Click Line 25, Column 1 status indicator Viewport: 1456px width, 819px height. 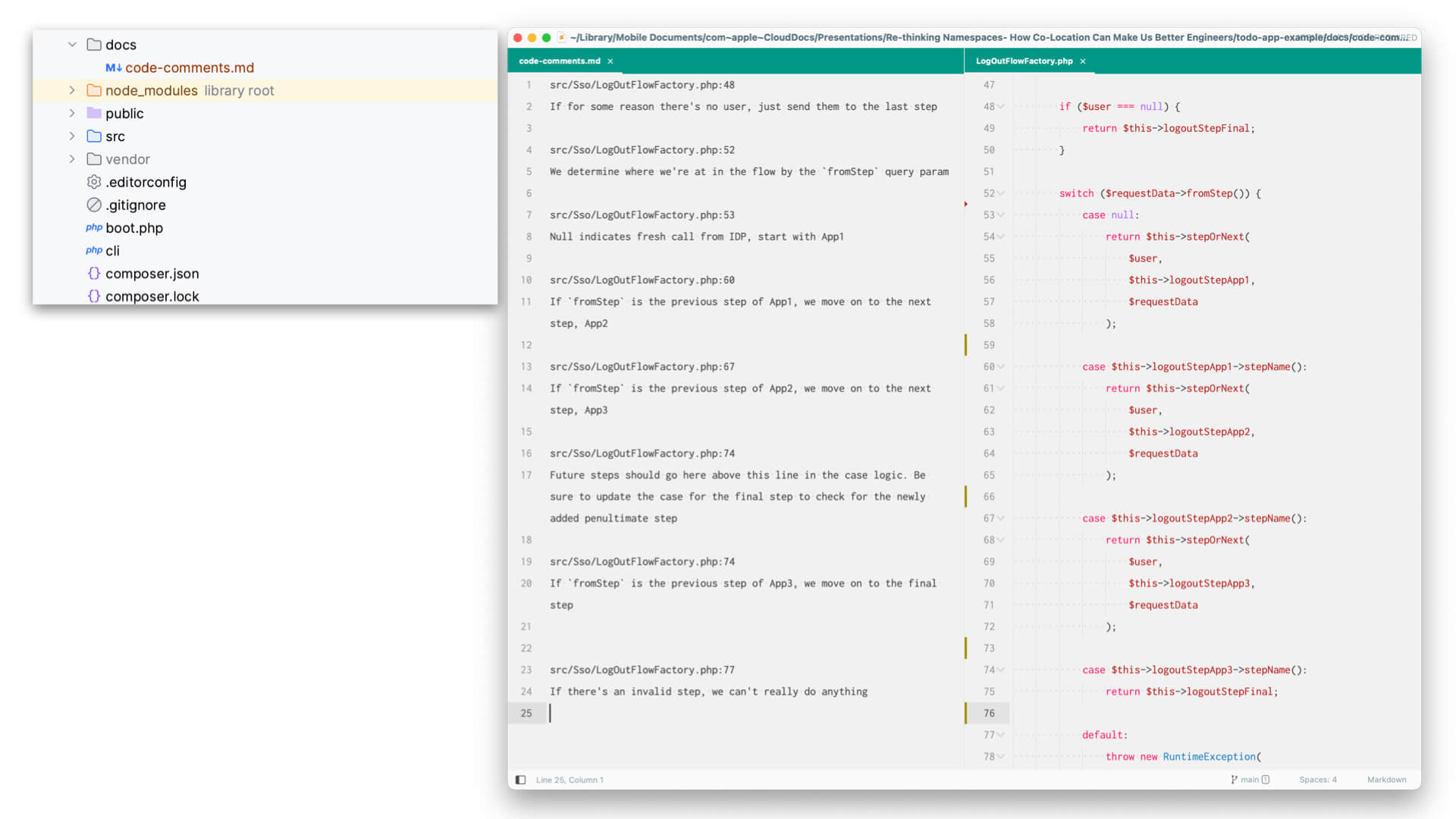tap(570, 780)
